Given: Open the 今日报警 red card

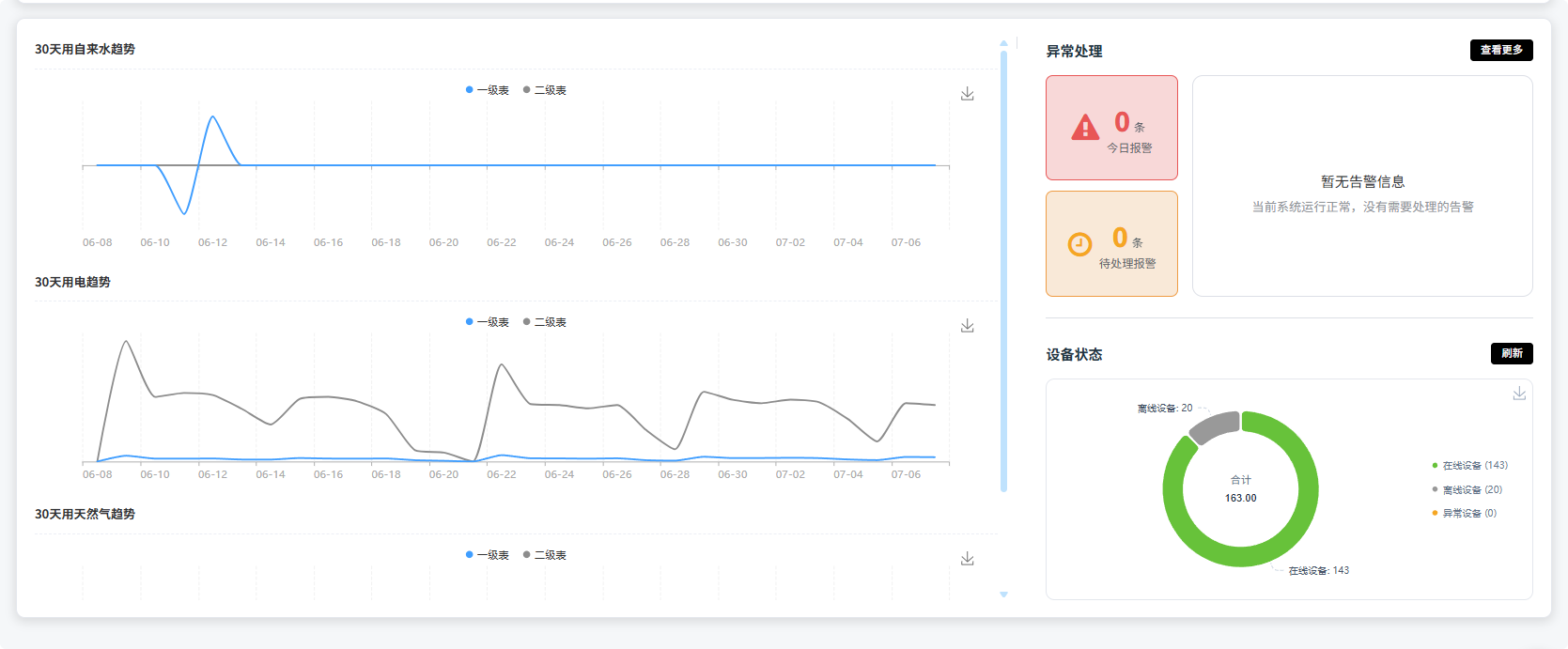Looking at the screenshot, I should pos(1111,128).
